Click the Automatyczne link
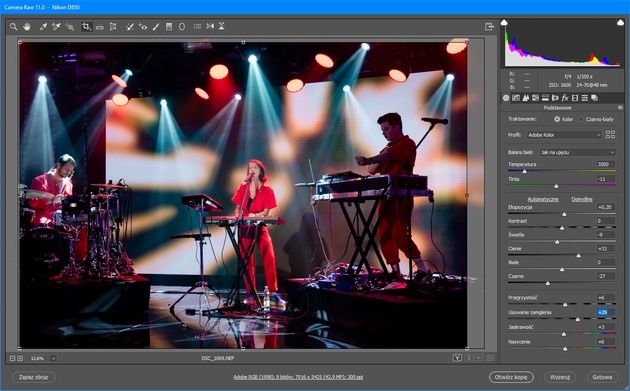 [543, 199]
